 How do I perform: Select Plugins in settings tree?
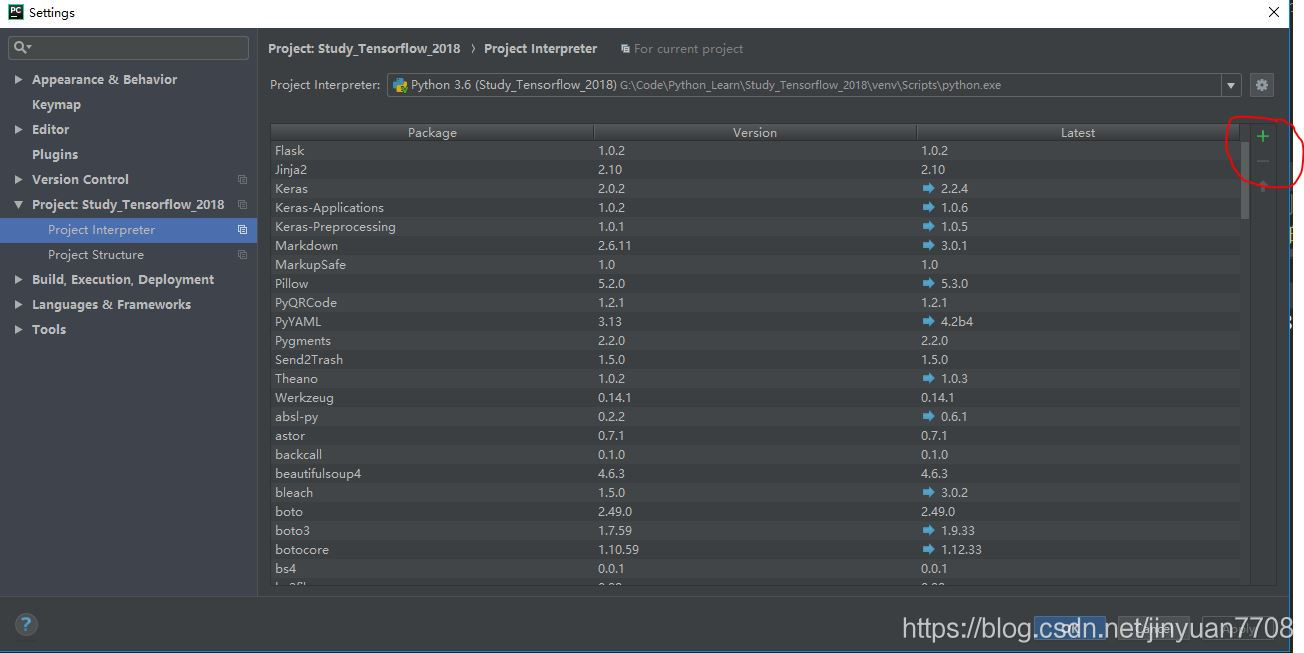tap(55, 154)
